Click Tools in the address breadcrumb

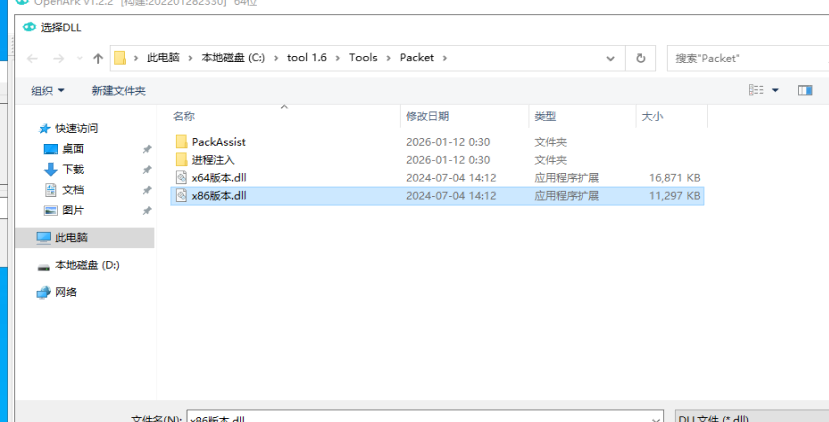coord(363,58)
